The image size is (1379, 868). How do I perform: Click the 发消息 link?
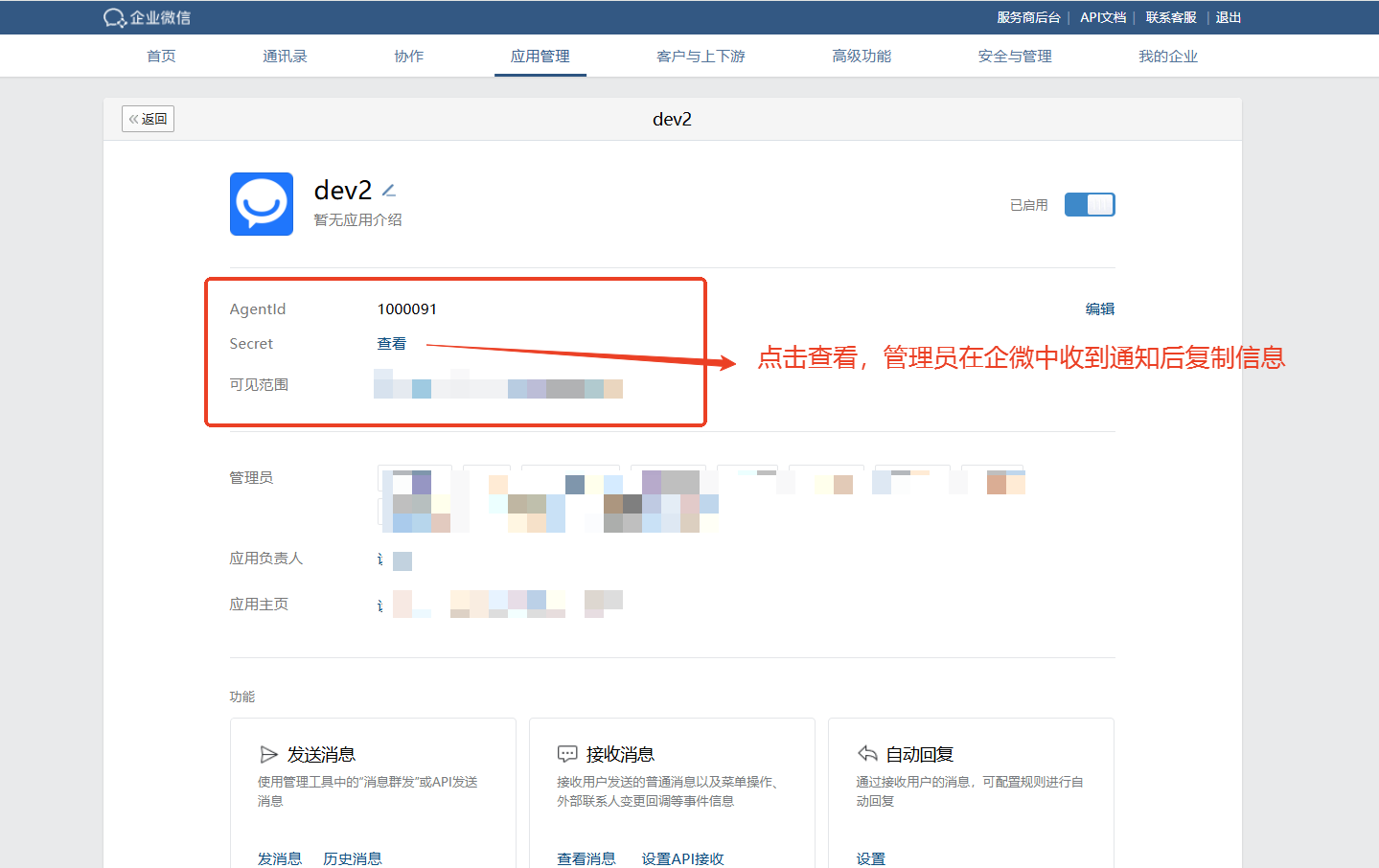pos(280,858)
